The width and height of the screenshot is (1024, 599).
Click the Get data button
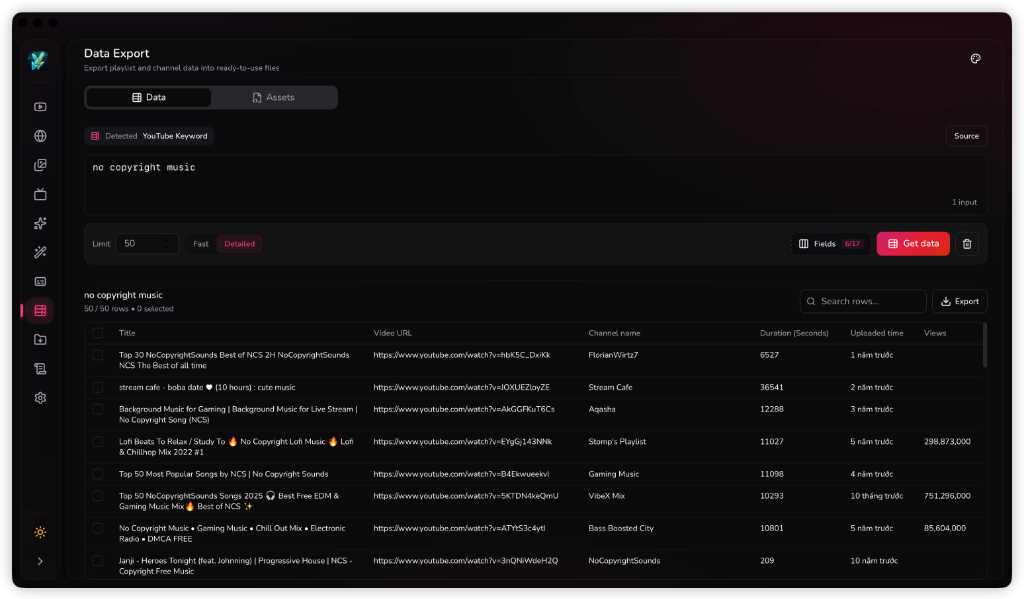913,244
